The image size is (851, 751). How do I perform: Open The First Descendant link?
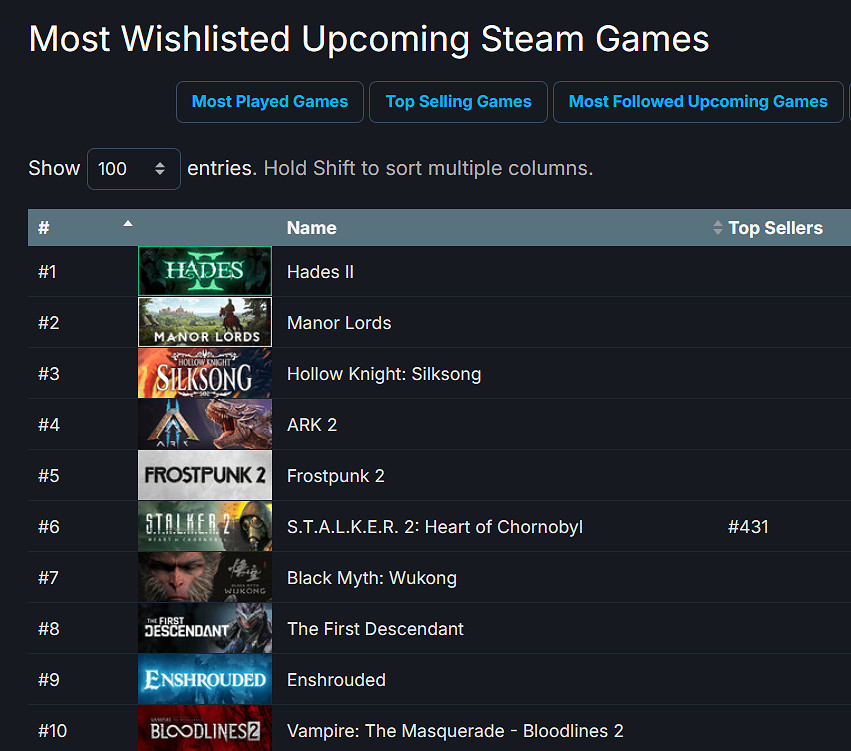click(375, 629)
